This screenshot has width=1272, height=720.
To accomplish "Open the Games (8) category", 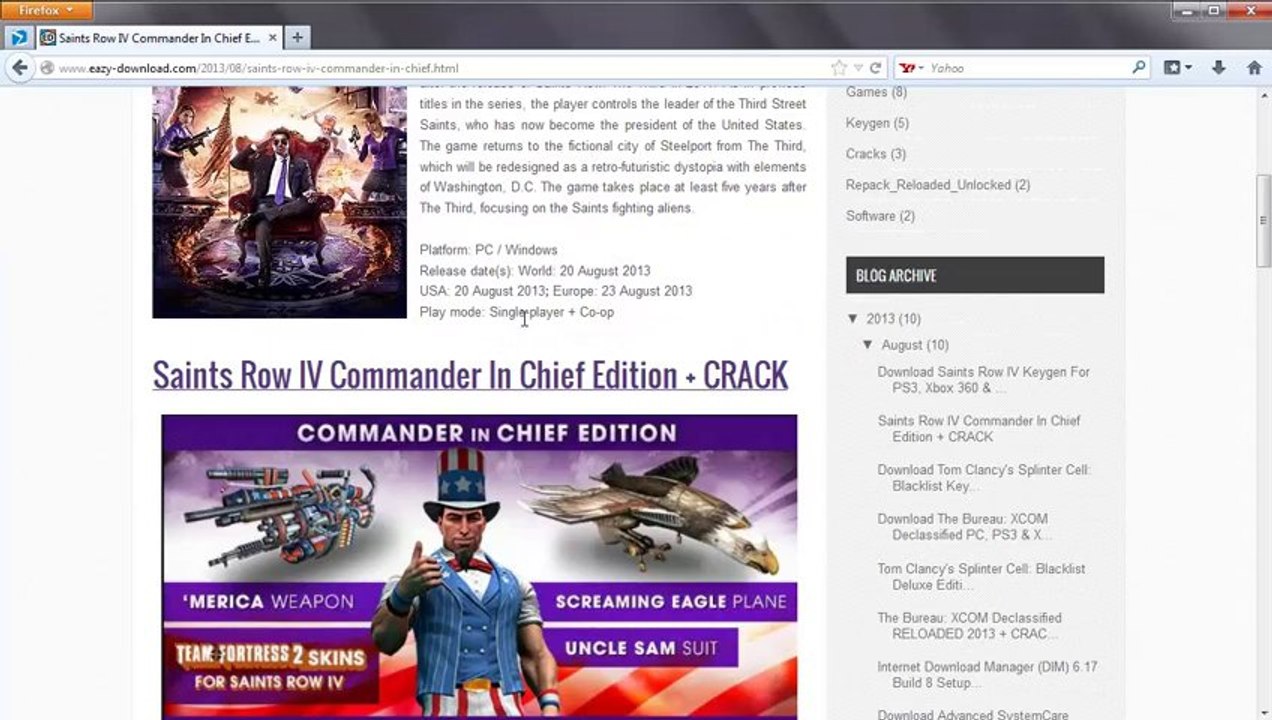I will (x=876, y=92).
